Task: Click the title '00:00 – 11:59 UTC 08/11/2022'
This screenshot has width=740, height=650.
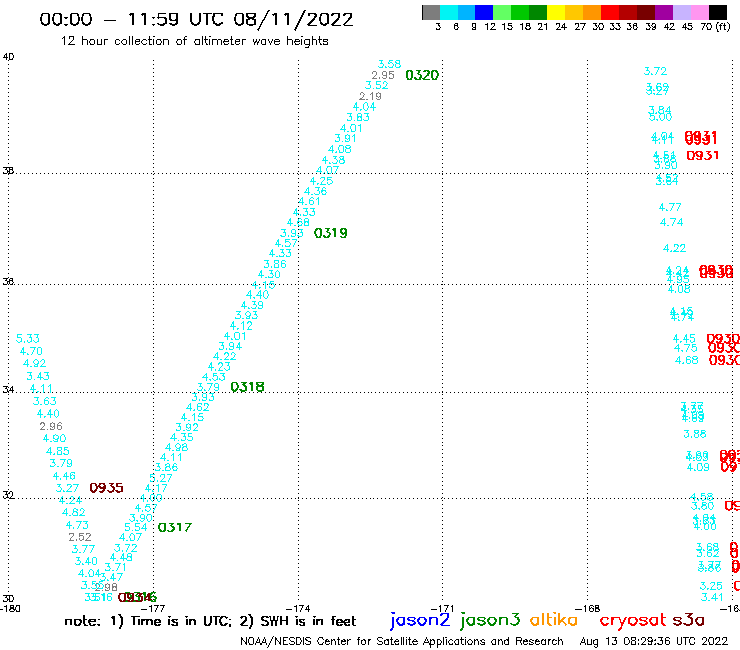Action: tap(196, 19)
